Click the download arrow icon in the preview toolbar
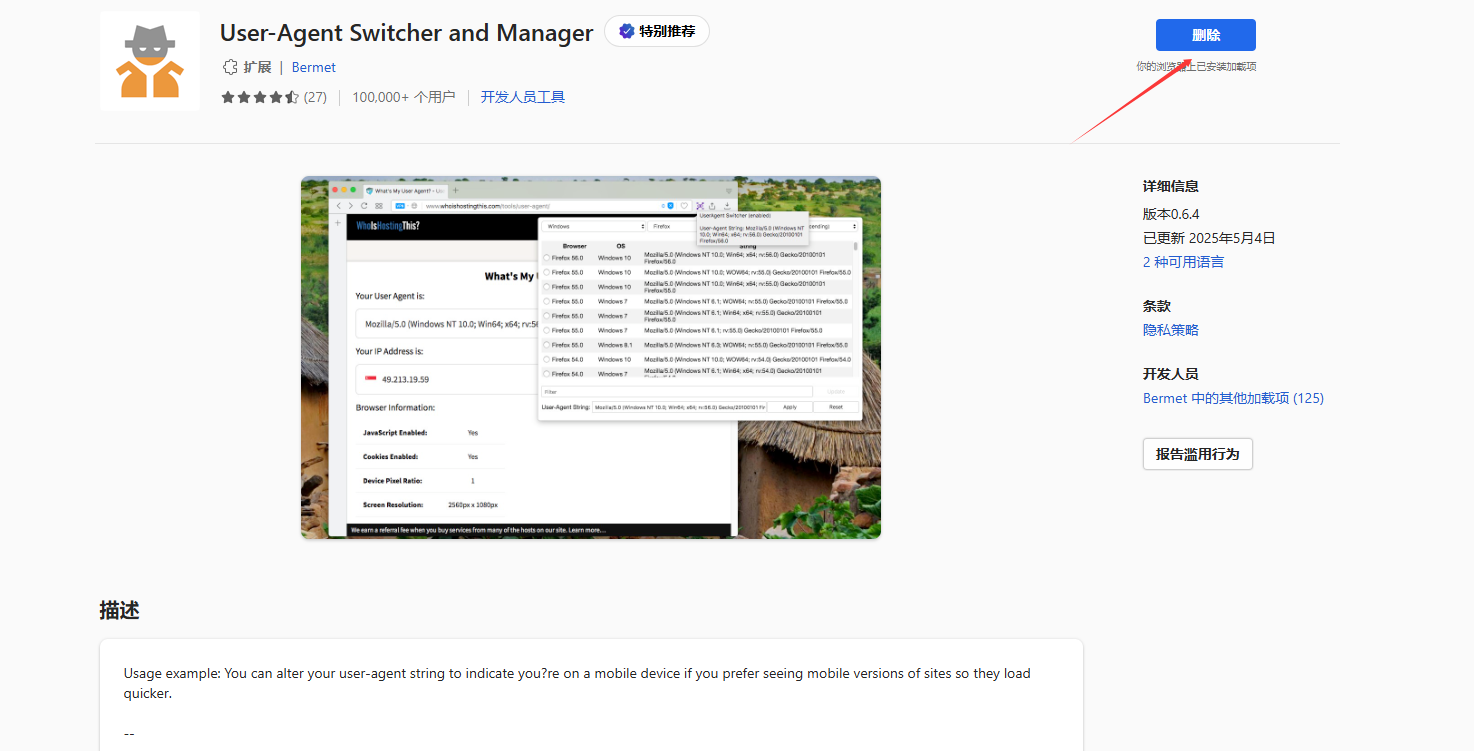 click(x=727, y=205)
